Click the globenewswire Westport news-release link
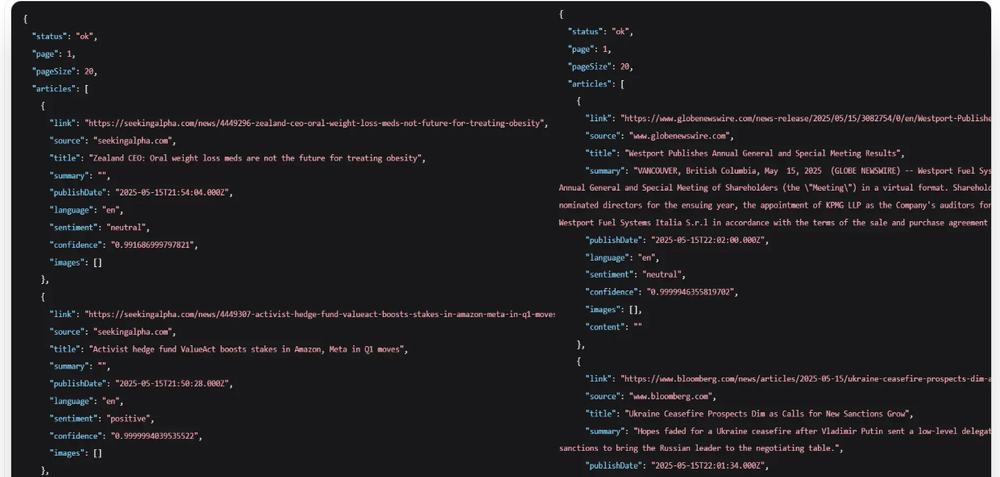This screenshot has width=1000, height=477. pos(805,119)
